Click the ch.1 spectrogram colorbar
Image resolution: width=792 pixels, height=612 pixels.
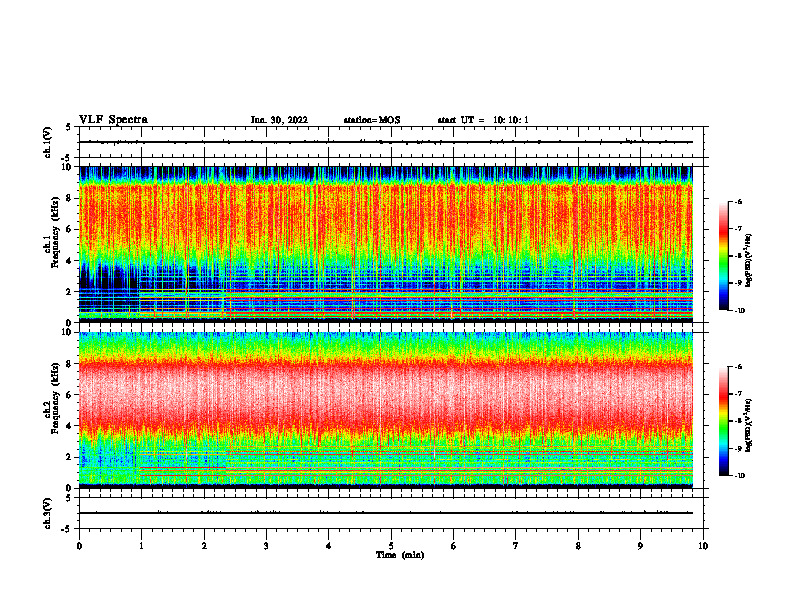click(x=723, y=256)
